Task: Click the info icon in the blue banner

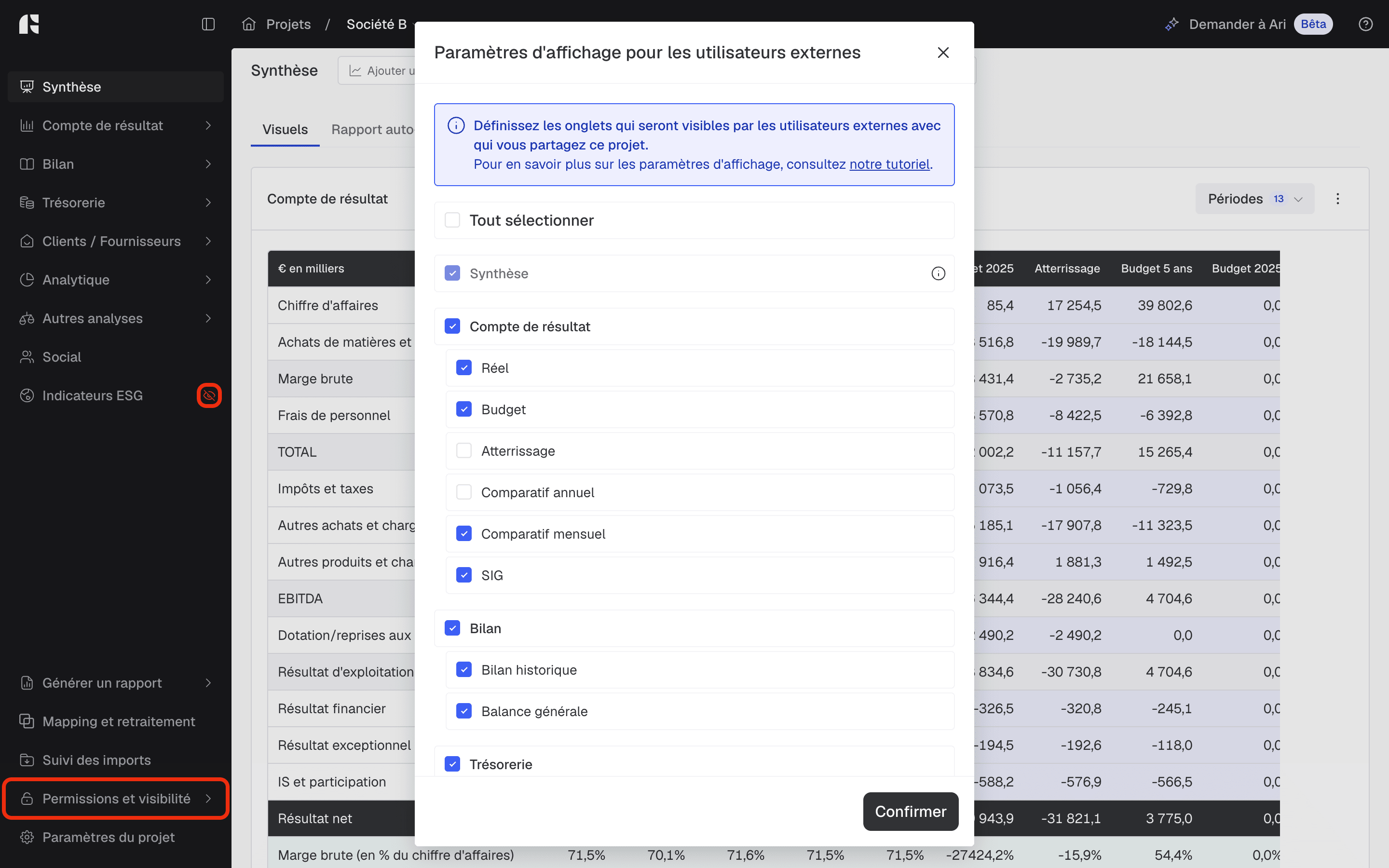Action: tap(456, 126)
